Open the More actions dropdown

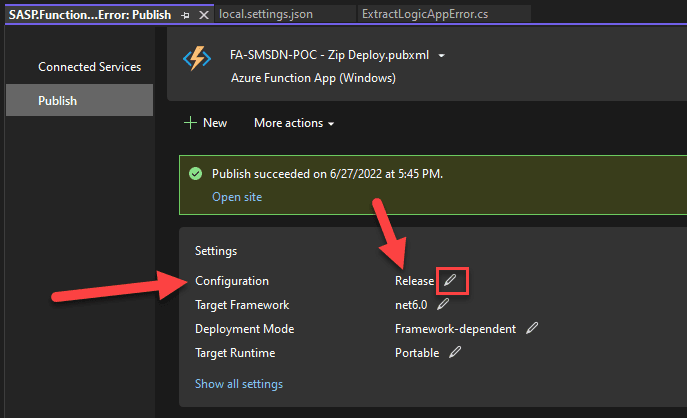pyautogui.click(x=293, y=123)
